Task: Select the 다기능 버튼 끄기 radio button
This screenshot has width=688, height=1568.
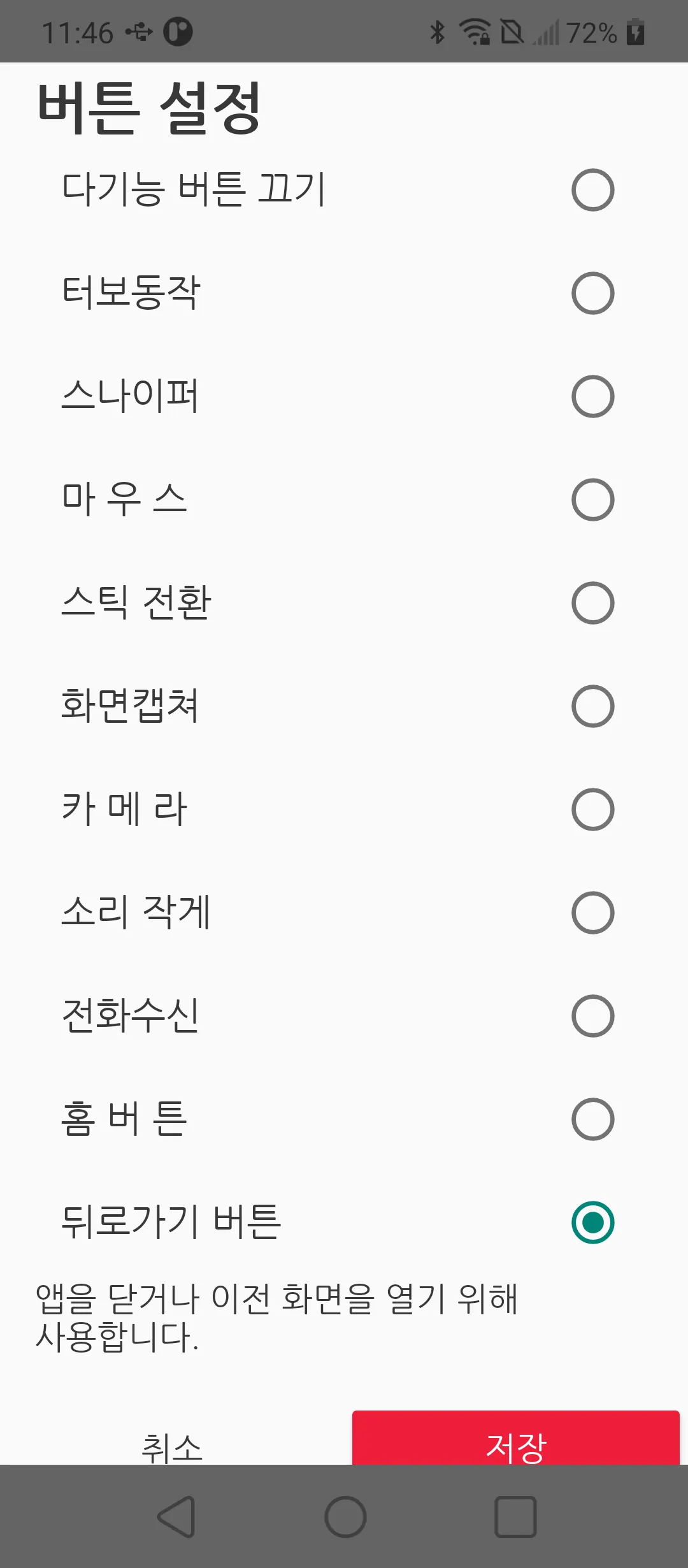Action: (592, 190)
